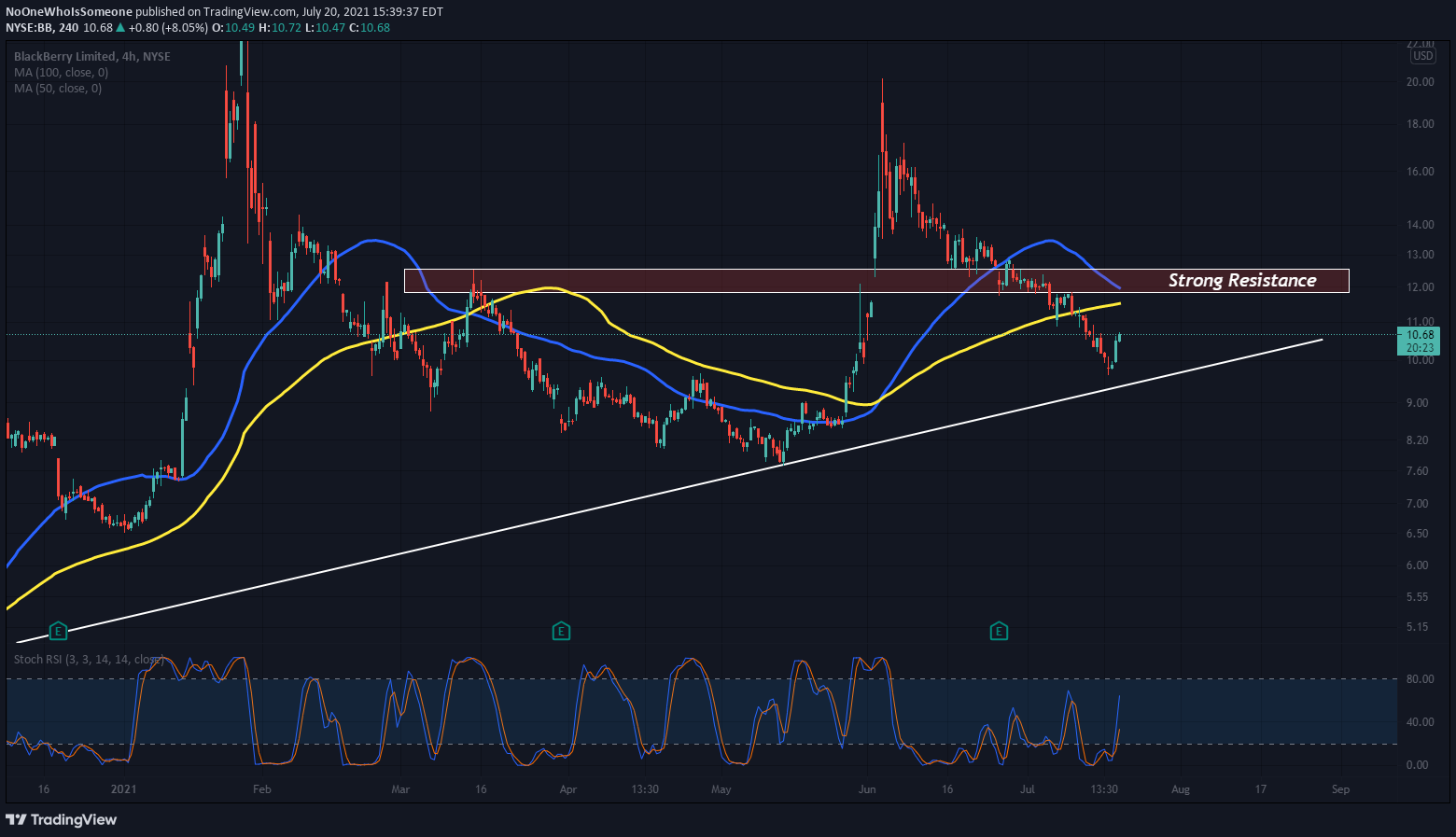Click the author name NoOneWhoIsSomeone
The height and width of the screenshot is (837, 1456).
pos(69,12)
